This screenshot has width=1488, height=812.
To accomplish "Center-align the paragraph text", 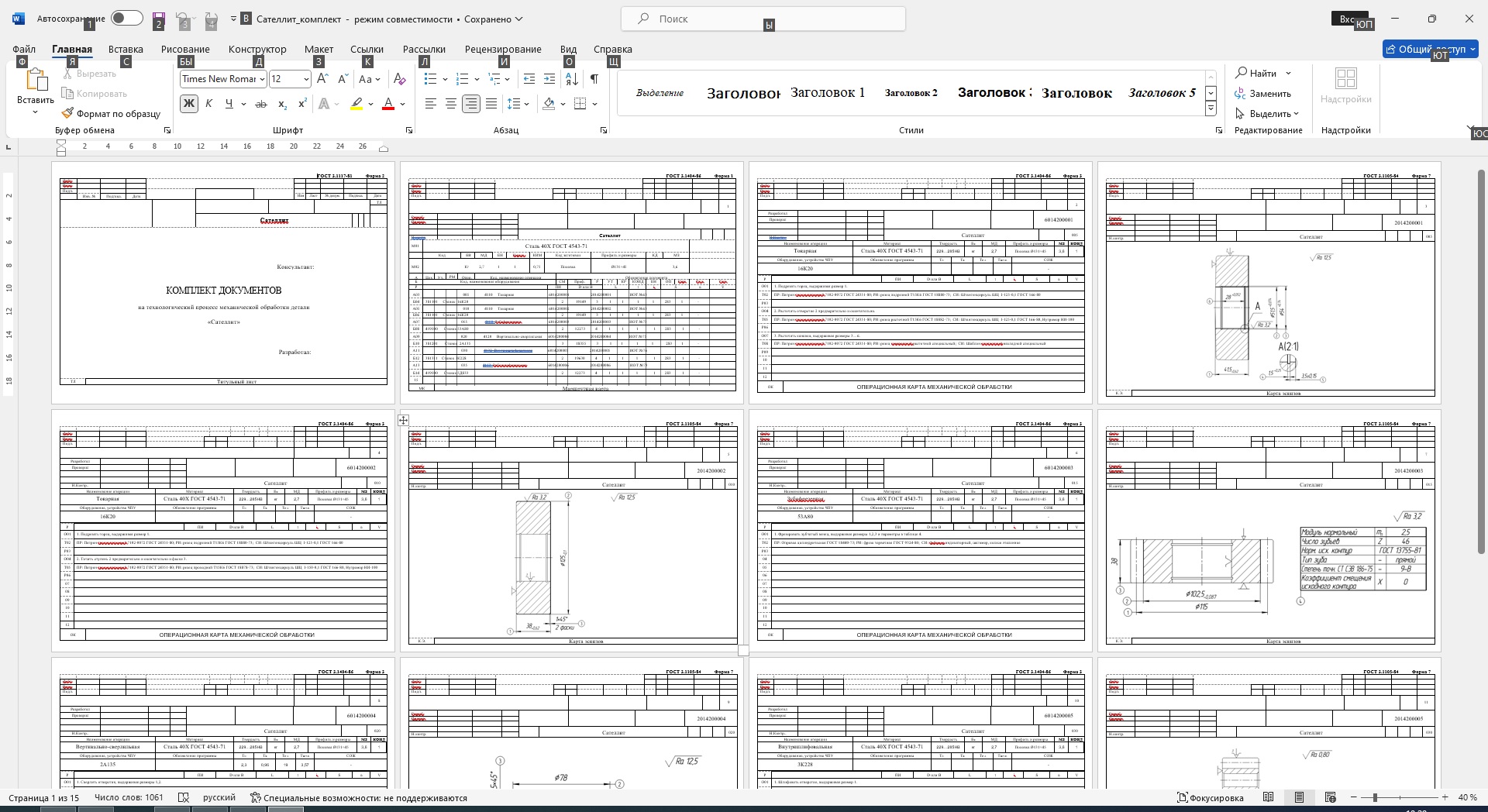I will pos(450,104).
